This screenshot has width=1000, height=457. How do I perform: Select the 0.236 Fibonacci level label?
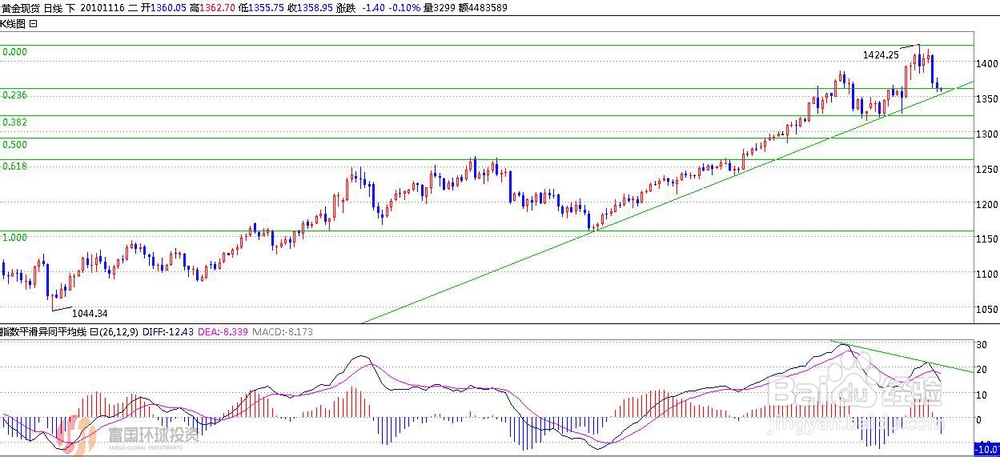pos(14,95)
